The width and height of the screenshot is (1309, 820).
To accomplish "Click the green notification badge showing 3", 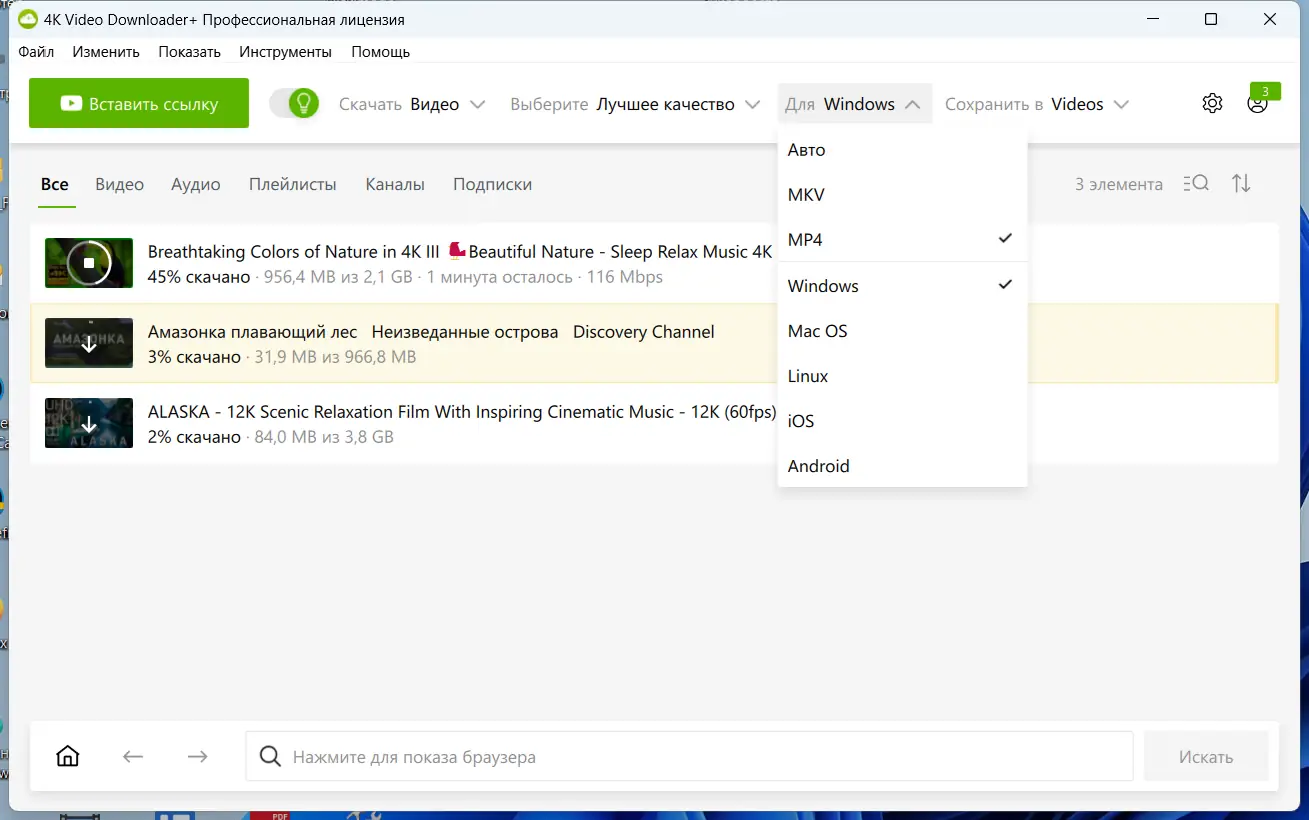I will [x=1265, y=91].
